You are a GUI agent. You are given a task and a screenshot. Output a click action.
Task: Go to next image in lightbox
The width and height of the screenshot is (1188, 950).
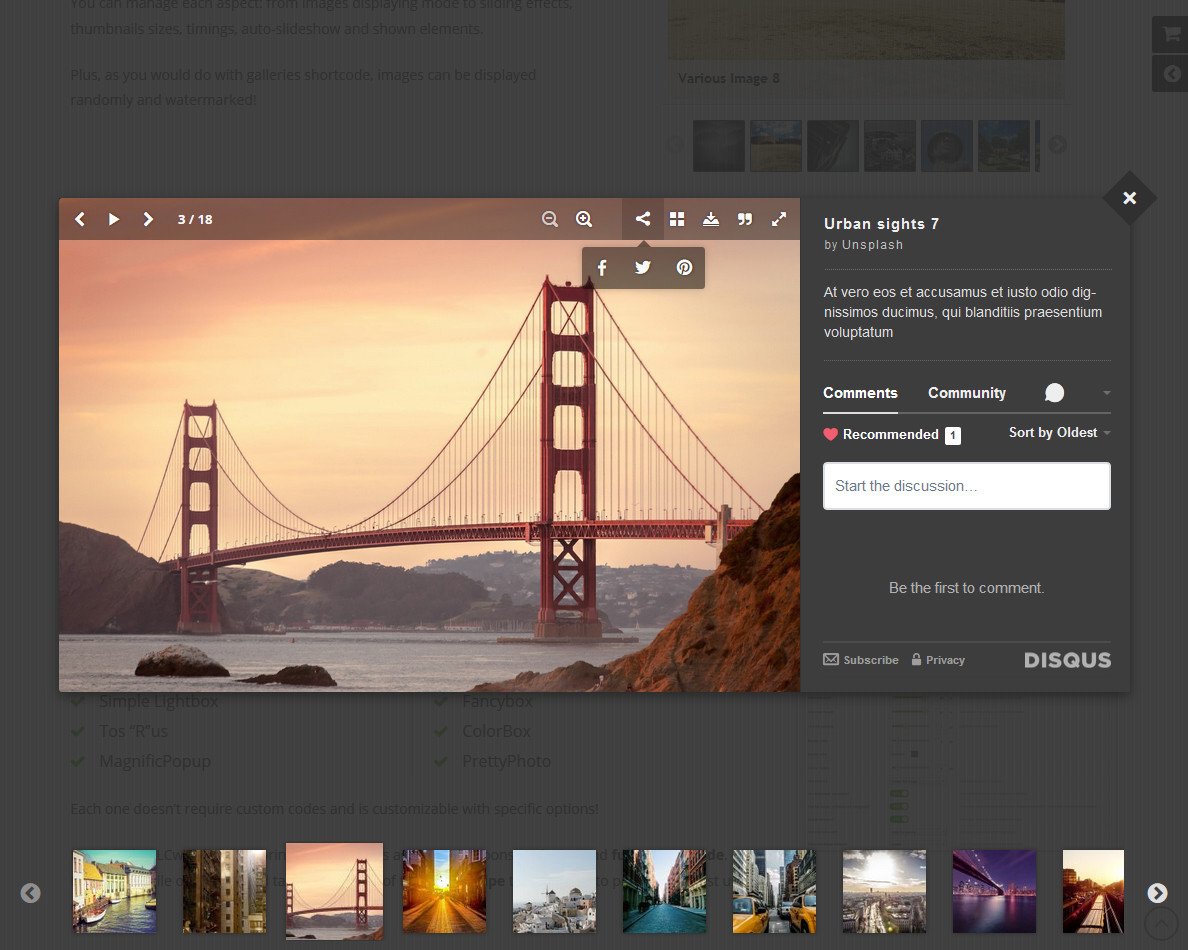148,219
